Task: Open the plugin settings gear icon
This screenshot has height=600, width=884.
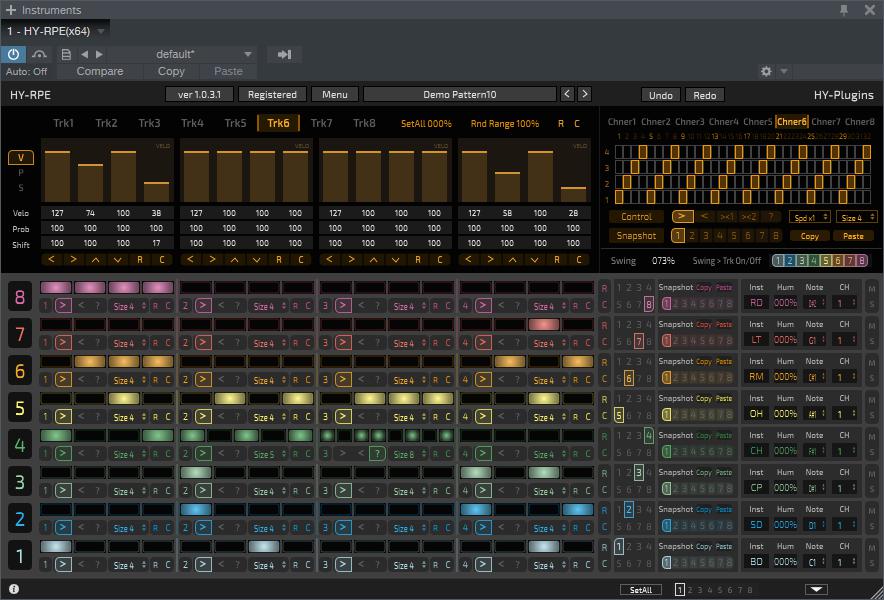Action: click(x=766, y=71)
